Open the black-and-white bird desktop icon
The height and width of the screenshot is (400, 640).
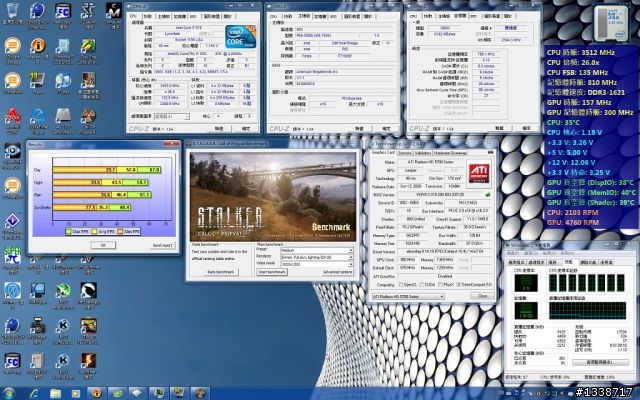point(88,290)
